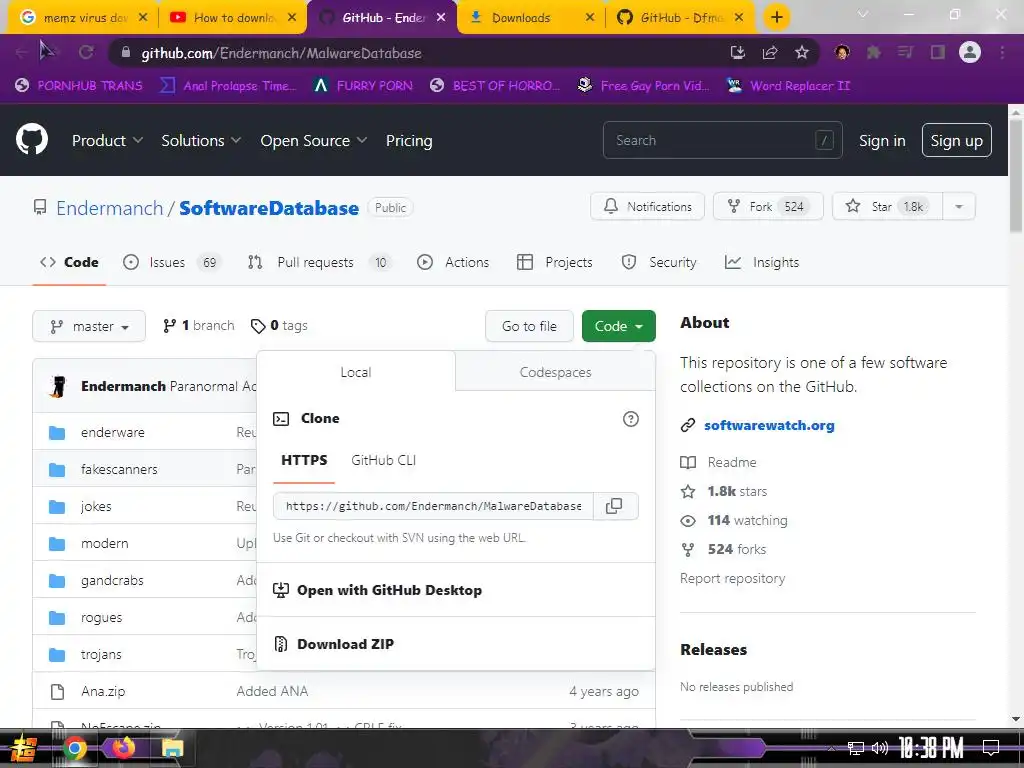Star the repository
Image resolution: width=1024 pixels, height=768 pixels.
click(887, 206)
